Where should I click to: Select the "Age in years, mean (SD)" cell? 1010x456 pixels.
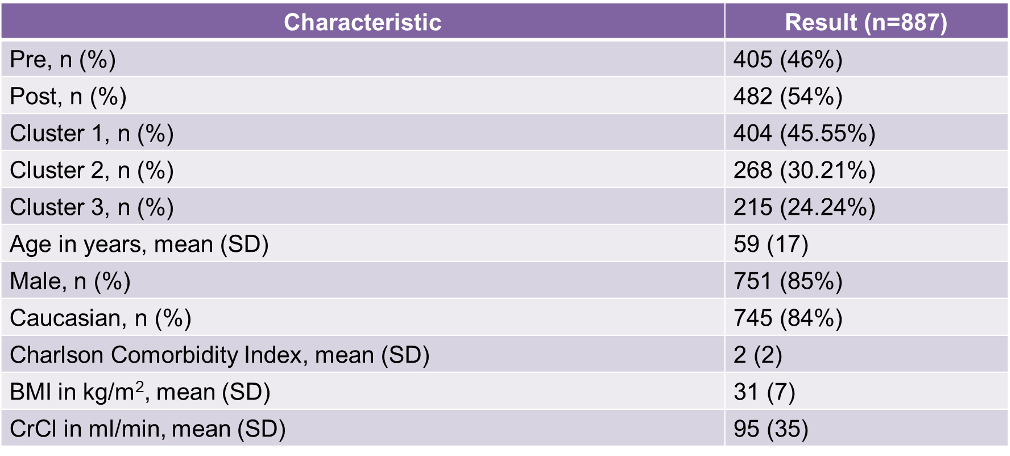[126, 244]
